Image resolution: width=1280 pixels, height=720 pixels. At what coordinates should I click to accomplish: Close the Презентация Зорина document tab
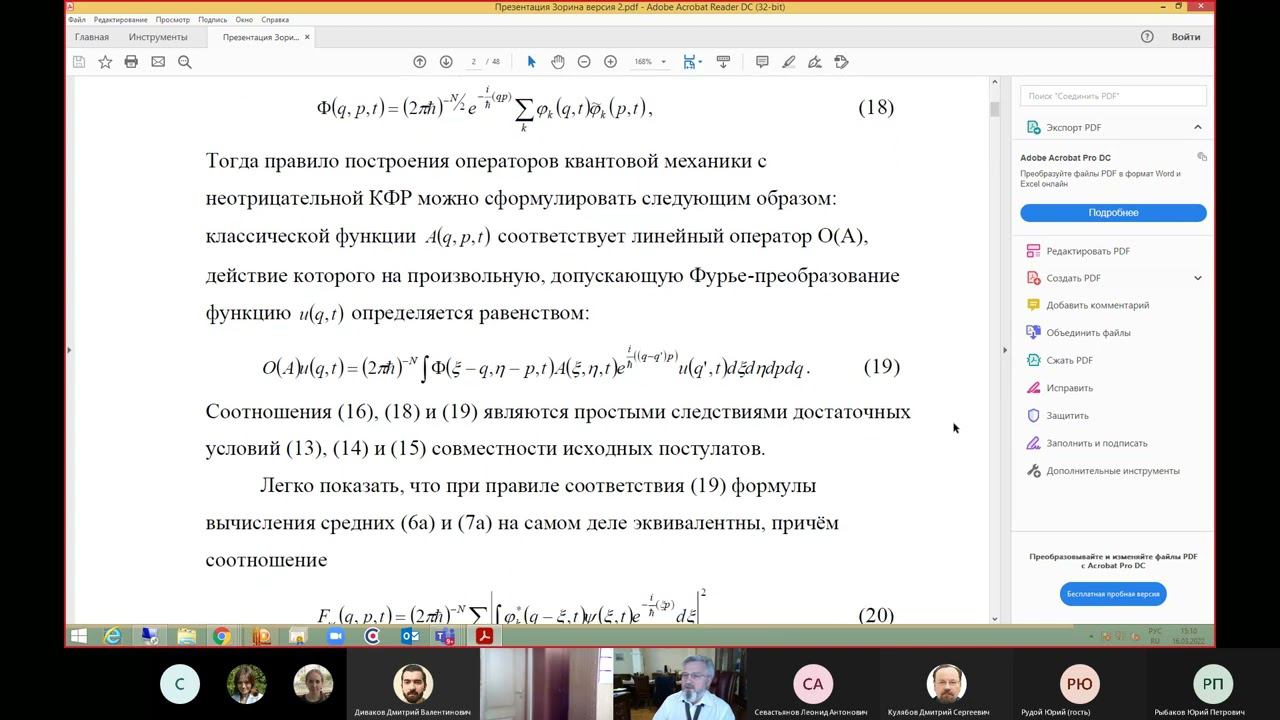click(307, 37)
